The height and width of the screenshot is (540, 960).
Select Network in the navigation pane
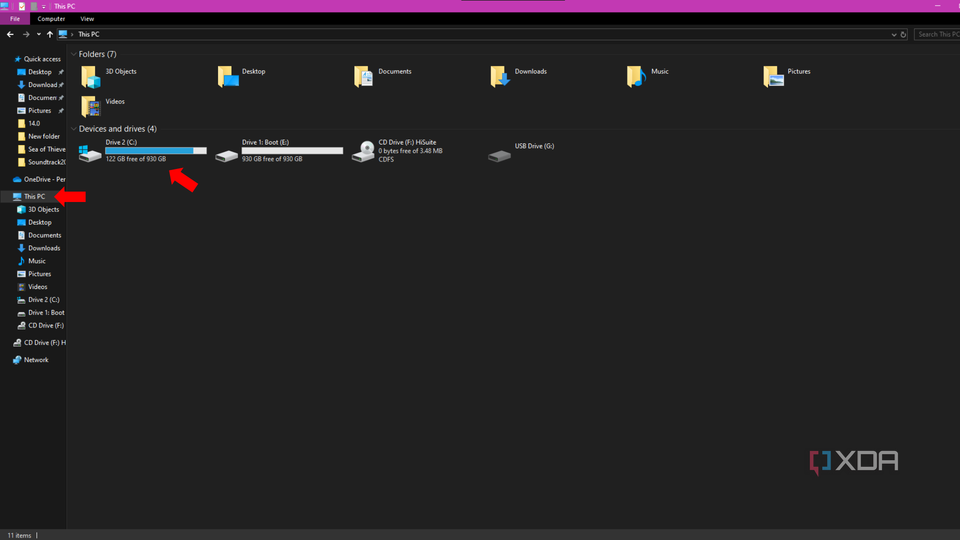(x=36, y=359)
